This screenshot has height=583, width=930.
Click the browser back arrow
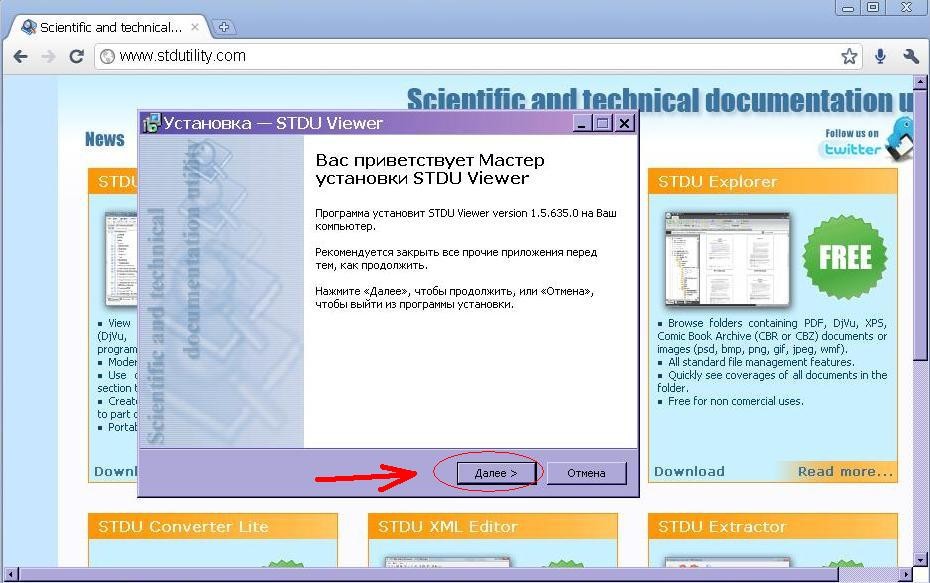click(21, 56)
